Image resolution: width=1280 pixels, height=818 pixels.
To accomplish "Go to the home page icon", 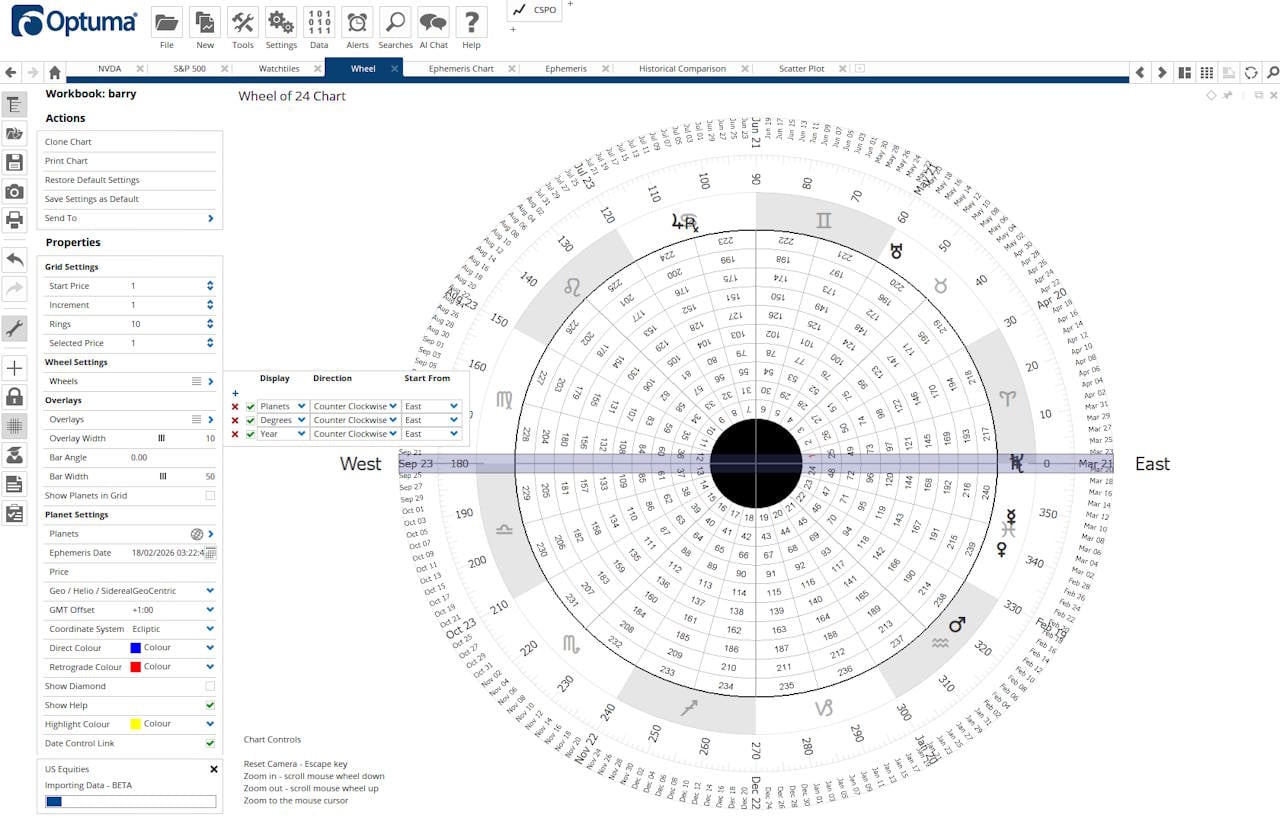I will pyautogui.click(x=55, y=72).
